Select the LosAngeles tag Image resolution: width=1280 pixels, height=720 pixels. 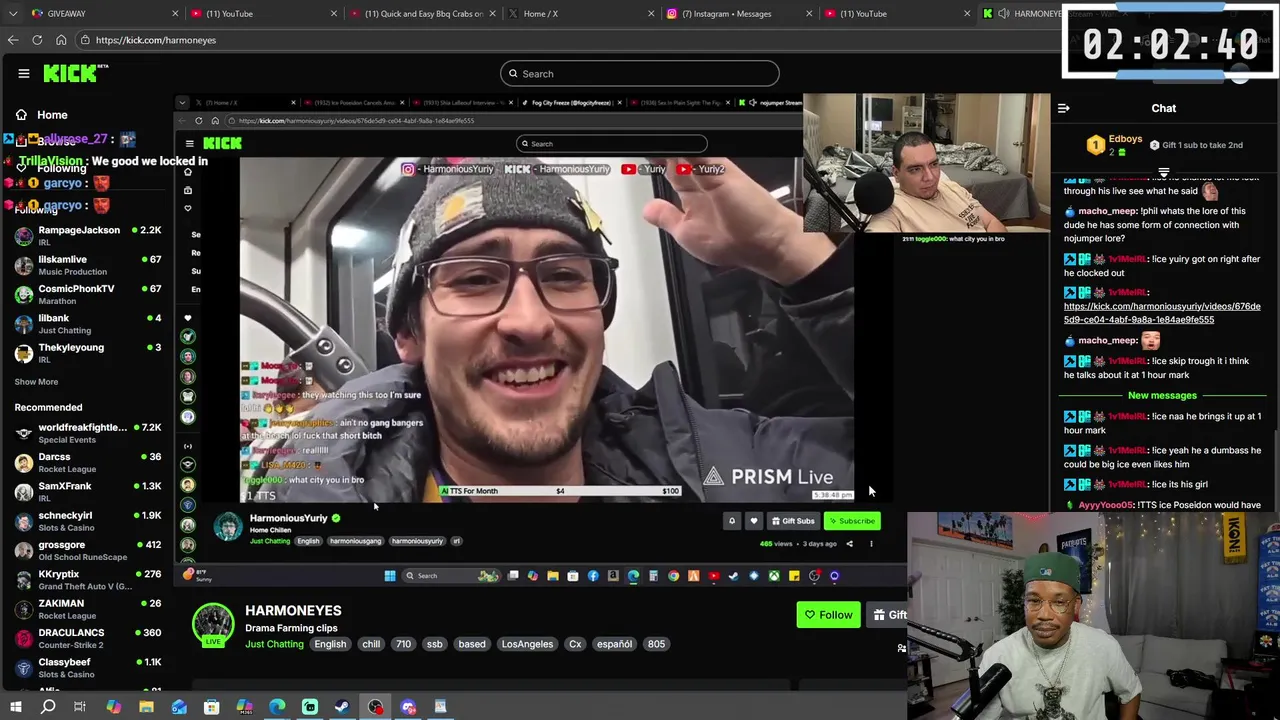tap(527, 644)
